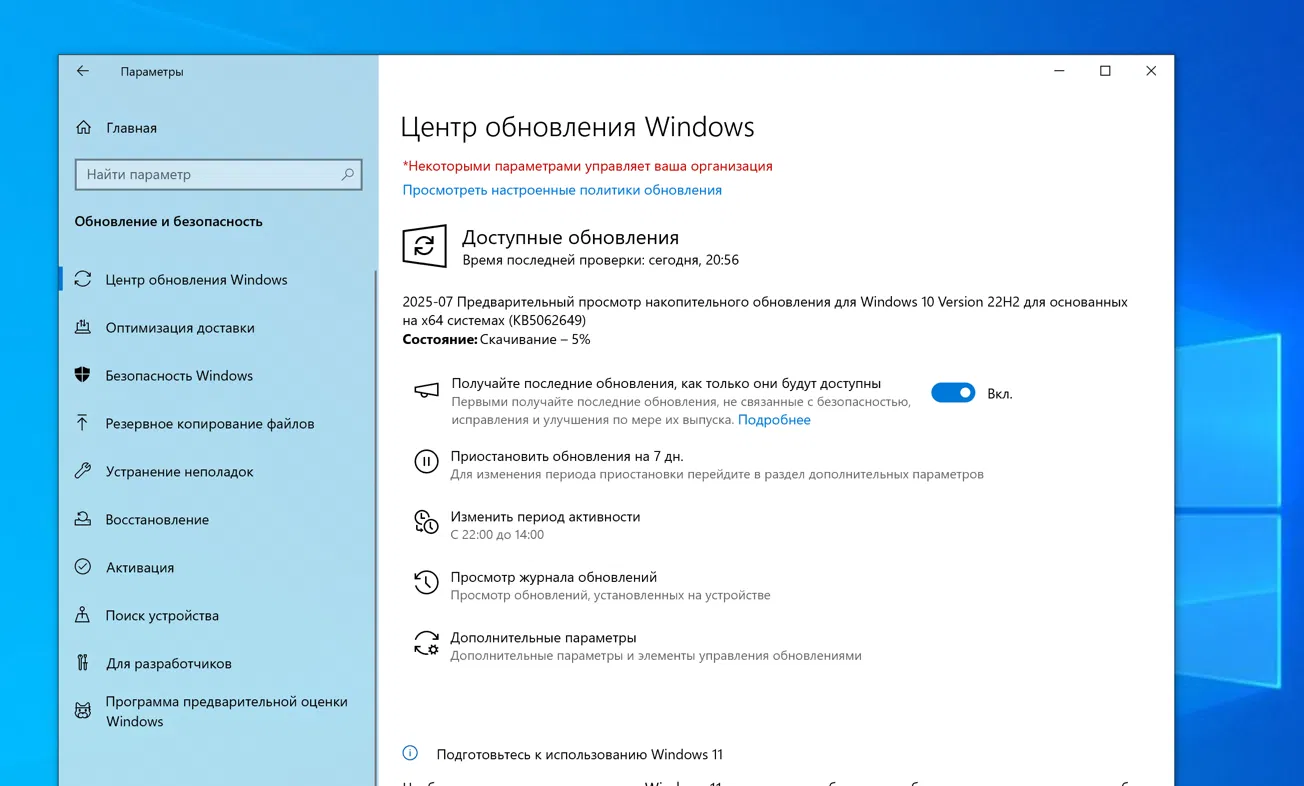
Task: Click the red organization policy notice text
Action: (587, 166)
